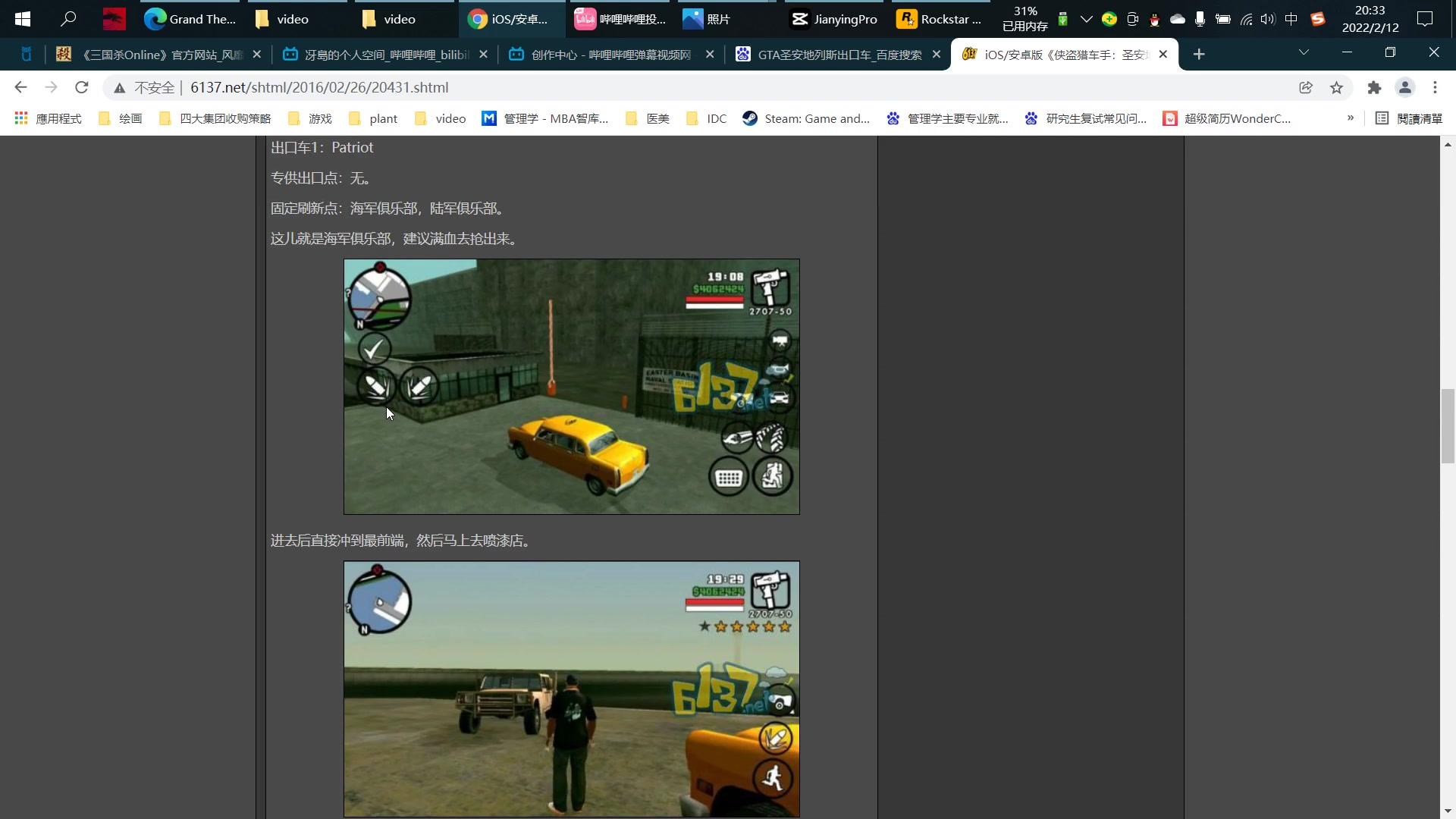This screenshot has height=819, width=1456.
Task: Close the 三国杀Online tab
Action: (256, 54)
